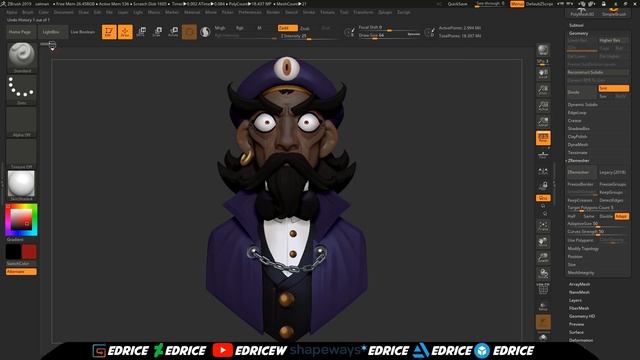640x360 pixels.
Task: Expand the ClayPolish section
Action: pyautogui.click(x=577, y=137)
